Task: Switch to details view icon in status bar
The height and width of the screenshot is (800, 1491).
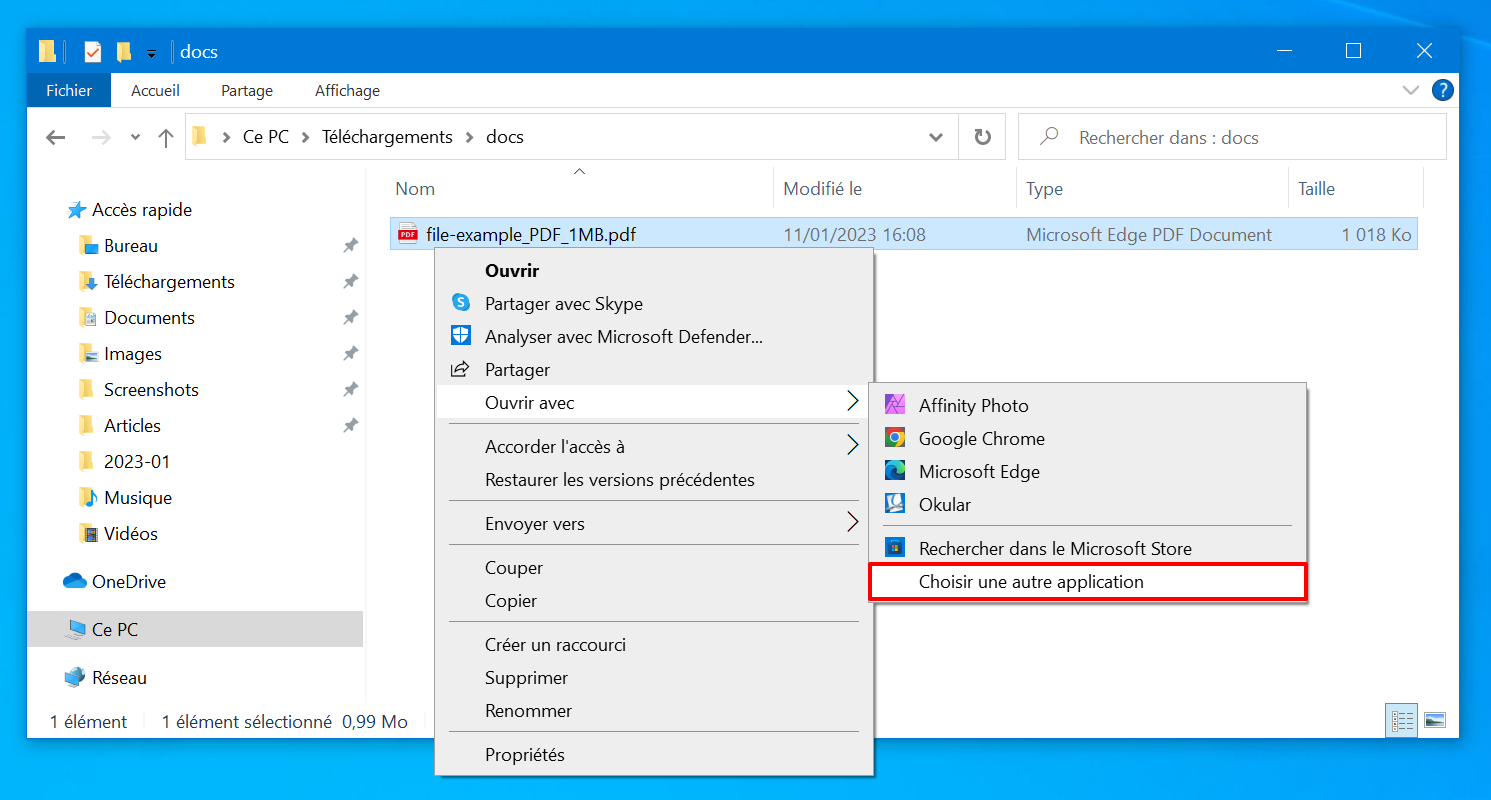Action: point(1403,721)
